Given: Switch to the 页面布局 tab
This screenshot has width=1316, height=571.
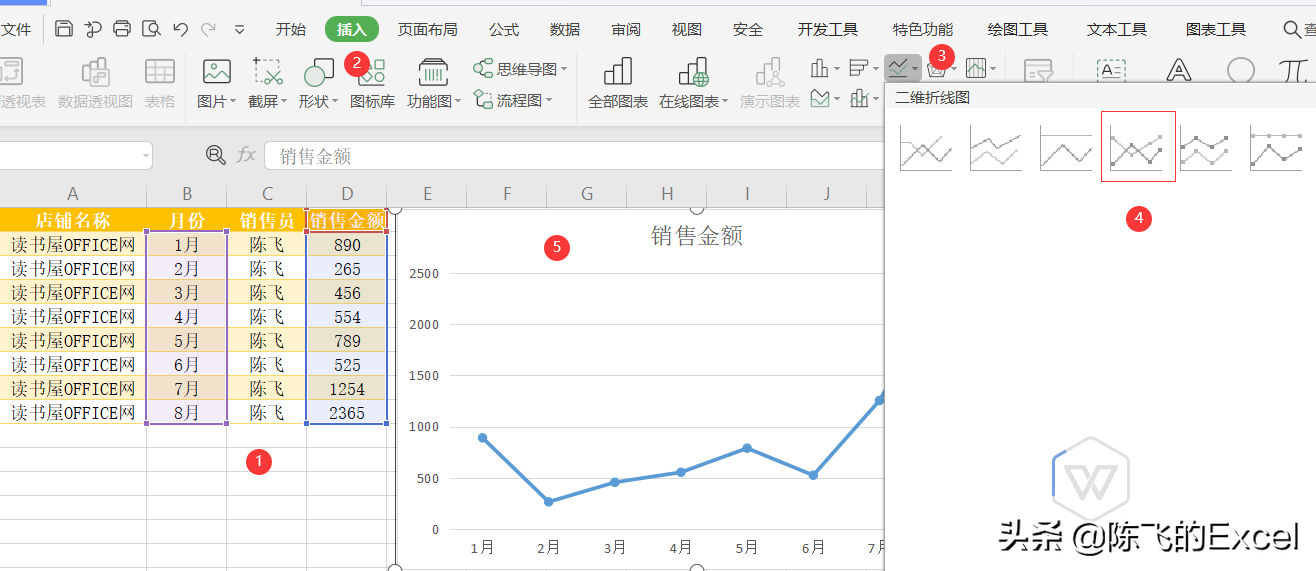Looking at the screenshot, I should pos(428,29).
